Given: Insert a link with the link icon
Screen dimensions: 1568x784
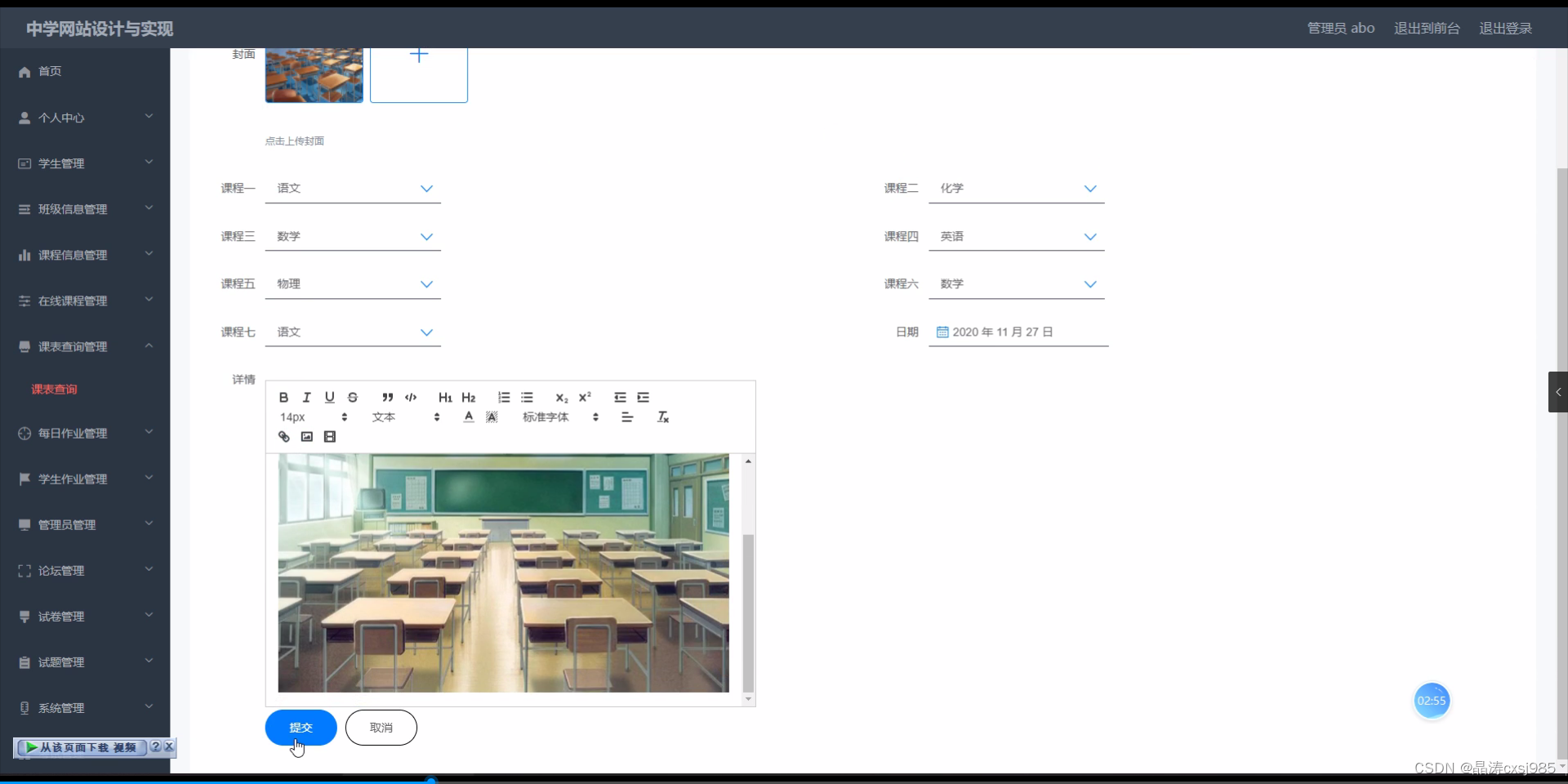Looking at the screenshot, I should 283,437.
